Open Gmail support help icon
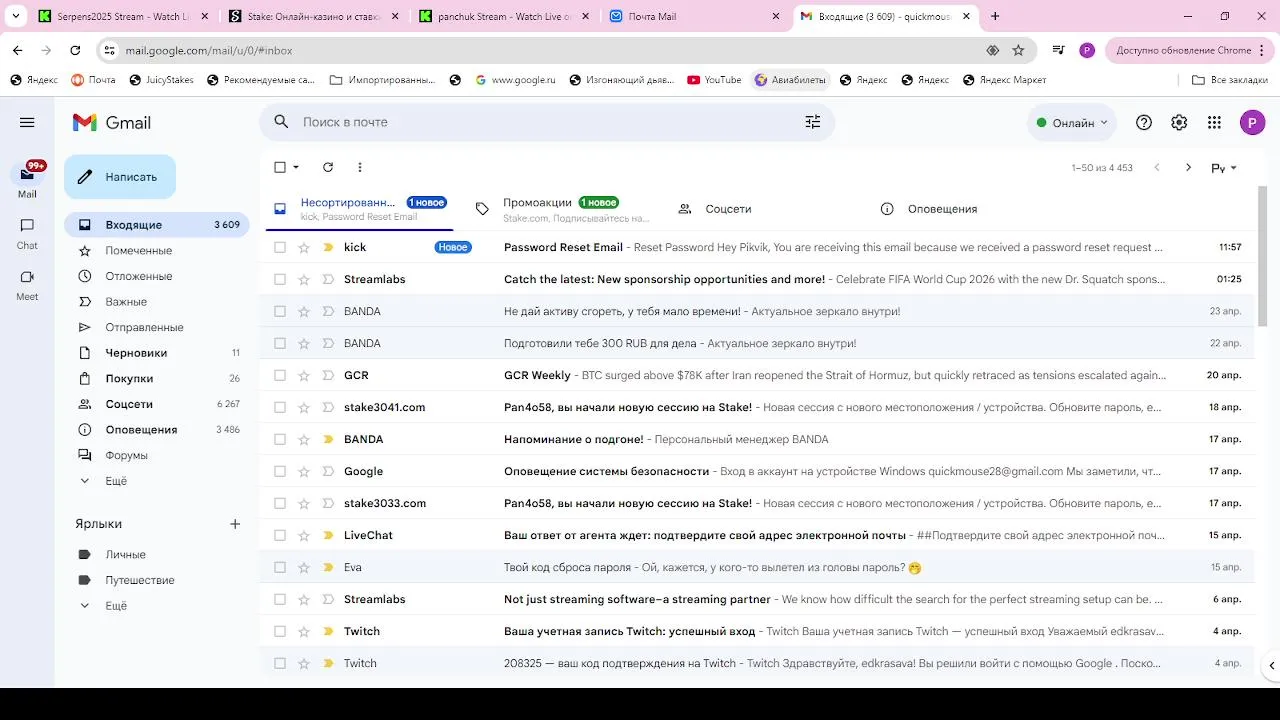Screen dimensions: 1280x720 point(1144,122)
